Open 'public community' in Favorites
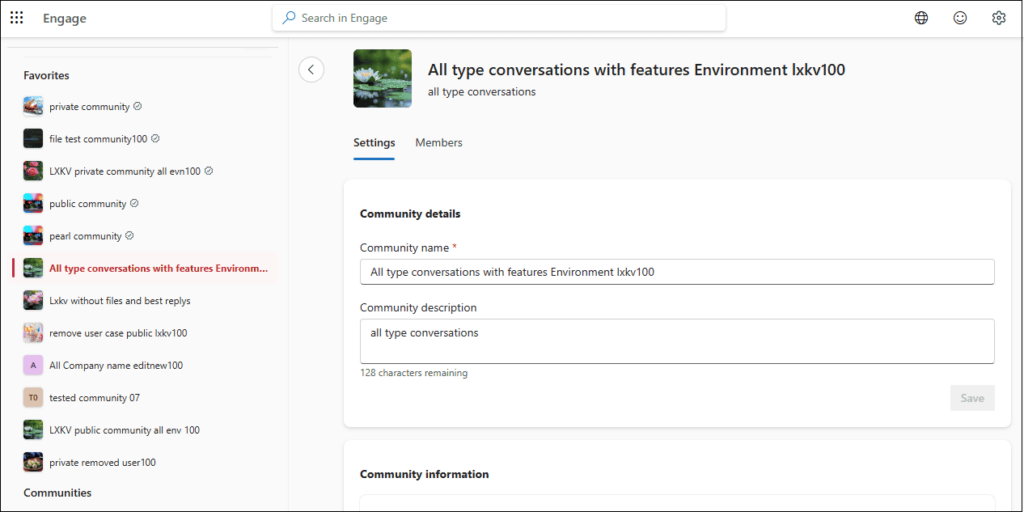 coord(88,203)
